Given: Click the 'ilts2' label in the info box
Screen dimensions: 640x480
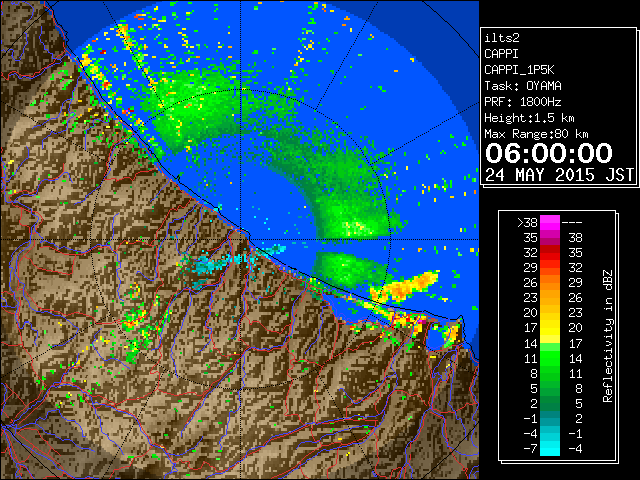Looking at the screenshot, I should 502,38.
